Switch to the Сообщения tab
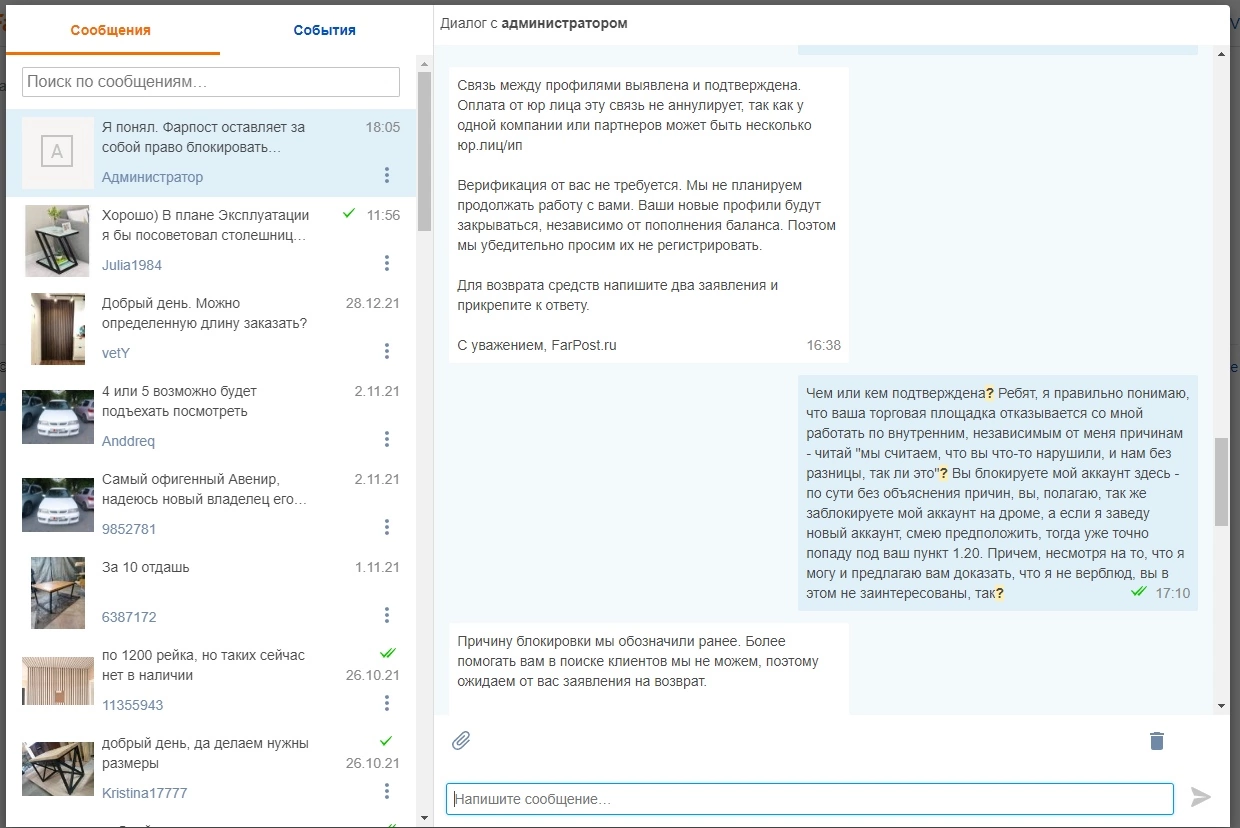The image size is (1240, 828). [111, 30]
